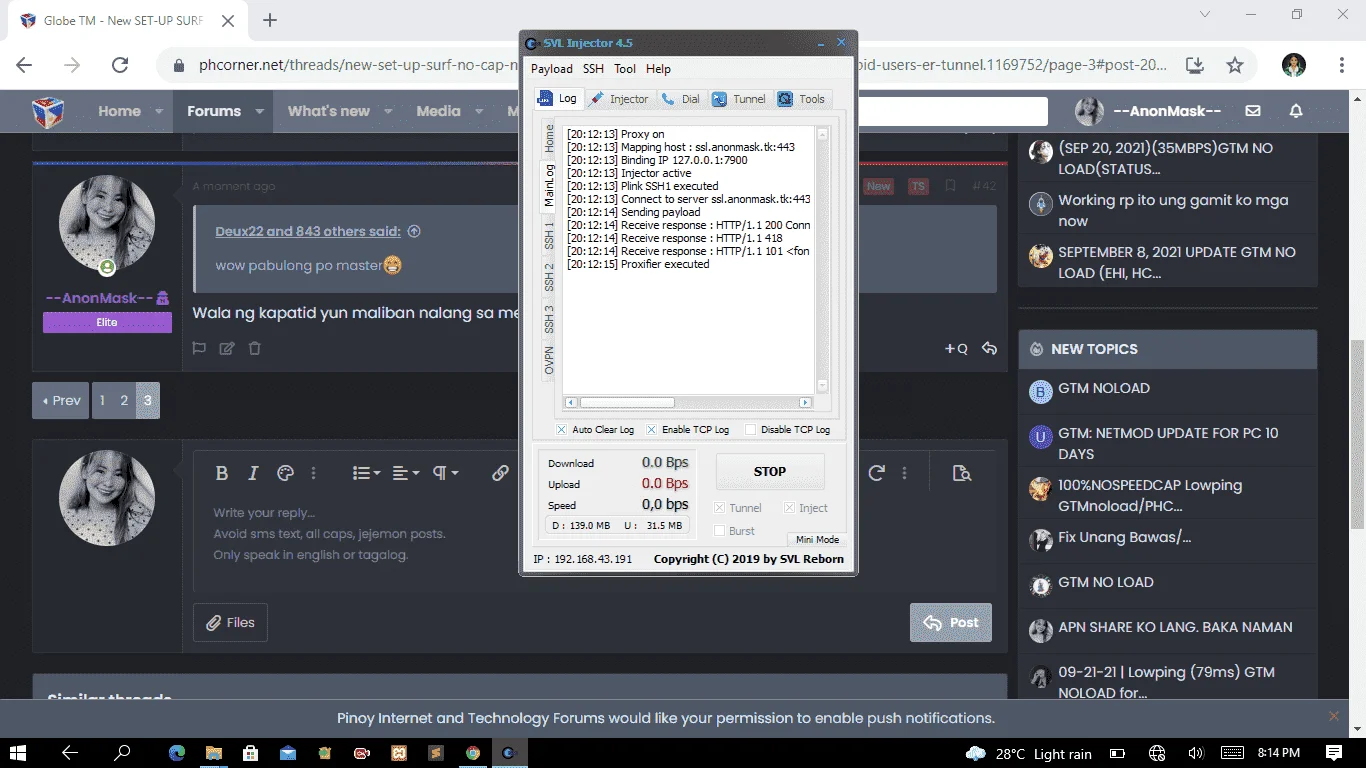1366x768 pixels.
Task: Toggle the Inject checkbox
Action: coord(789,508)
